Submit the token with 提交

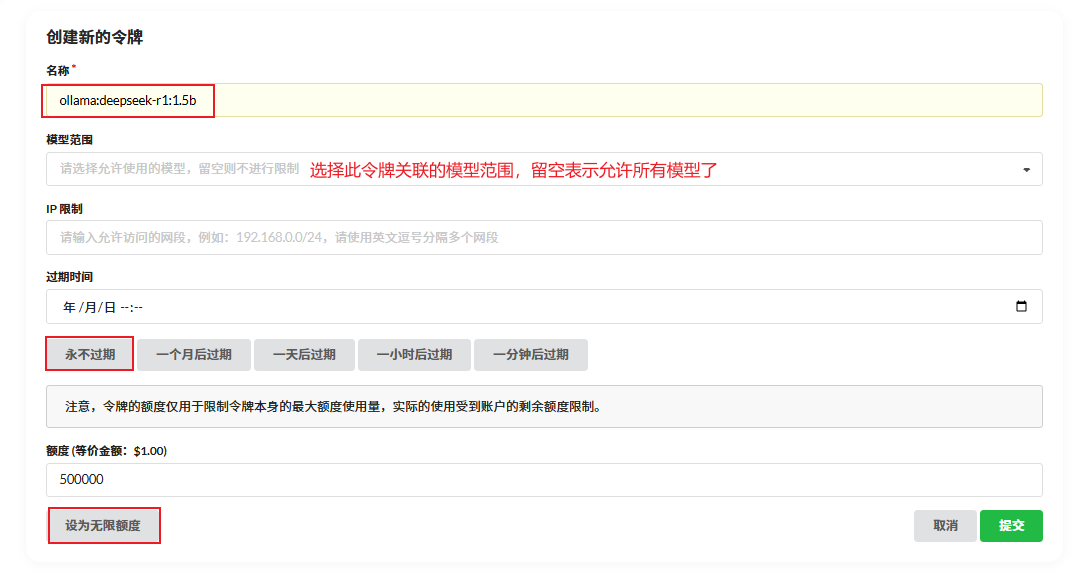[1011, 525]
